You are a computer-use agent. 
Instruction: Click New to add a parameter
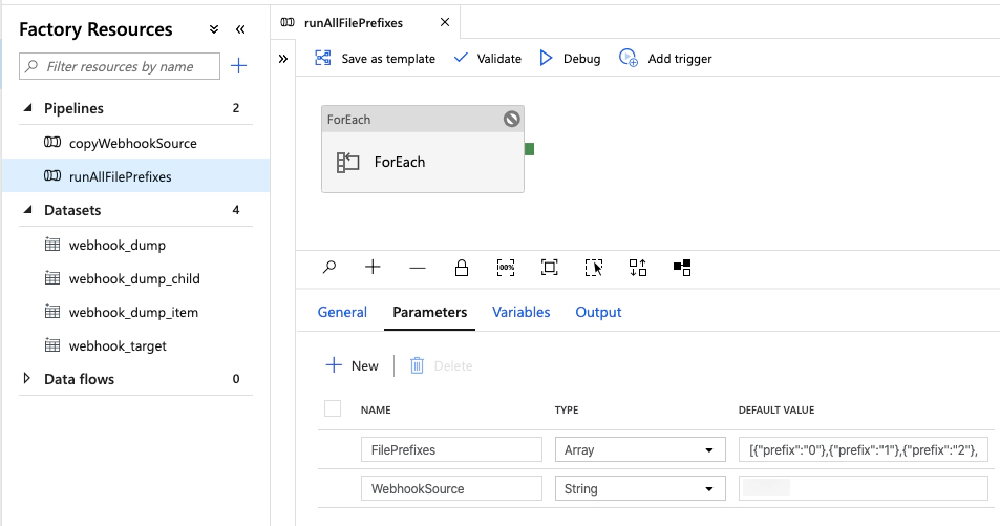point(352,366)
